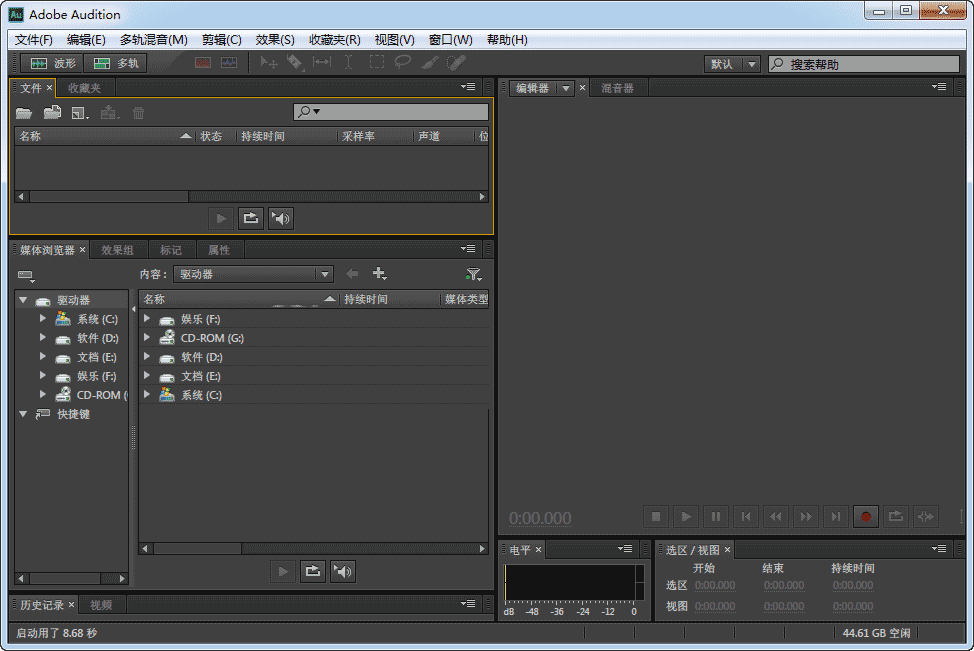Select the Lasso Selection tool
This screenshot has width=974, height=651.
(x=403, y=62)
